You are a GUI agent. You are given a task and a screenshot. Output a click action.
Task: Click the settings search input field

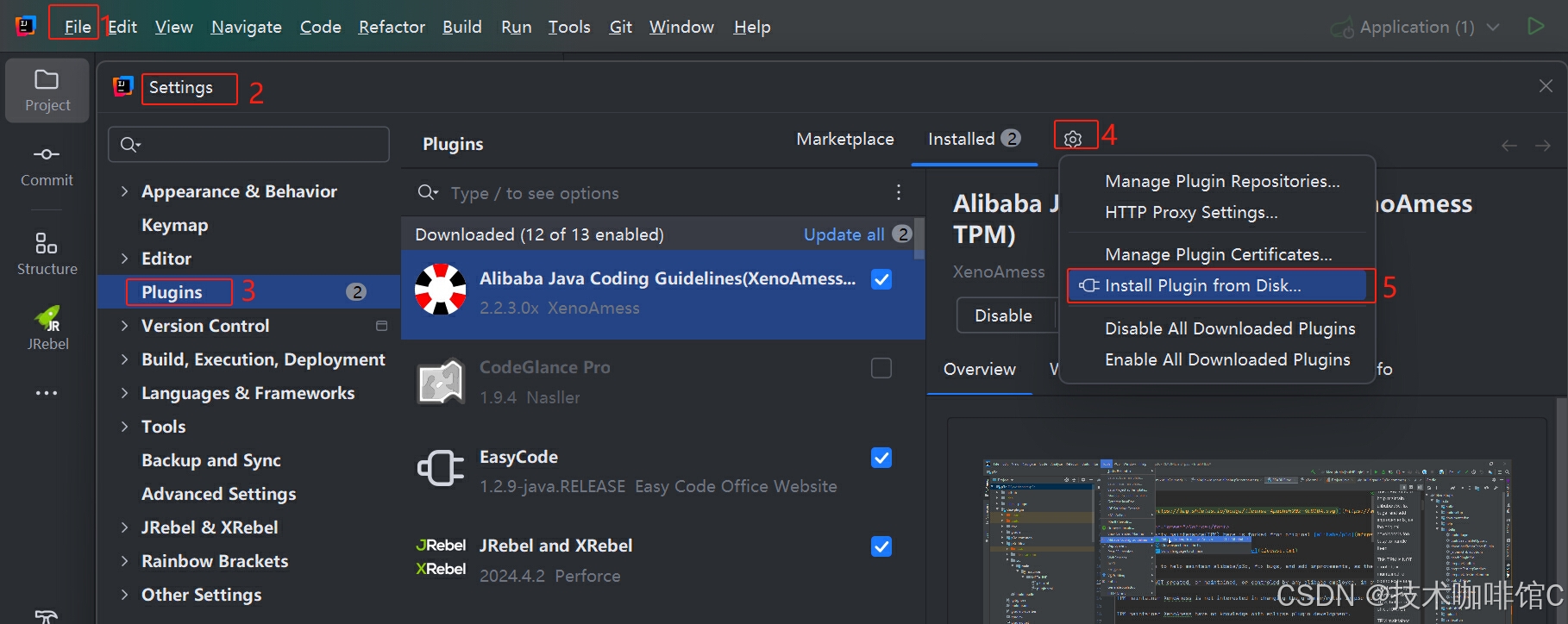pyautogui.click(x=248, y=144)
